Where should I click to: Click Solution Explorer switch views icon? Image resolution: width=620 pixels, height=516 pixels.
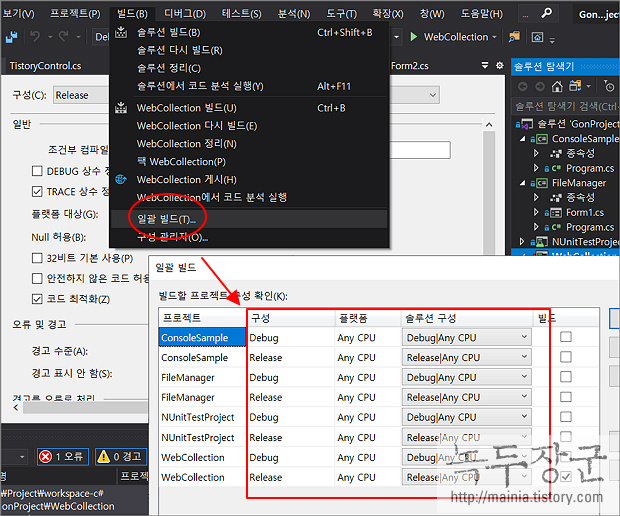pyautogui.click(x=575, y=86)
